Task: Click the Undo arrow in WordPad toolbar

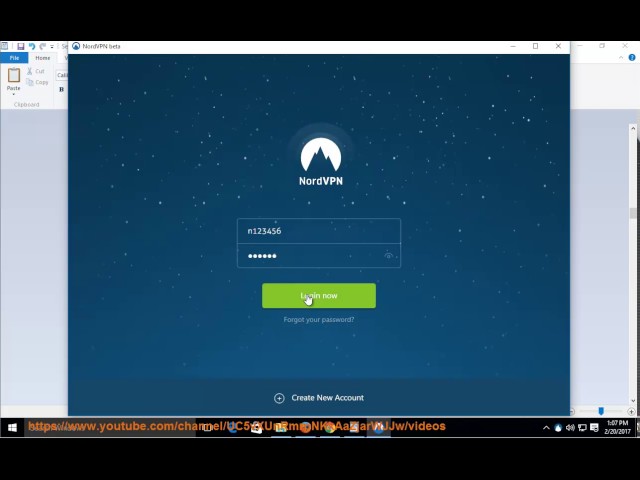Action: click(31, 47)
